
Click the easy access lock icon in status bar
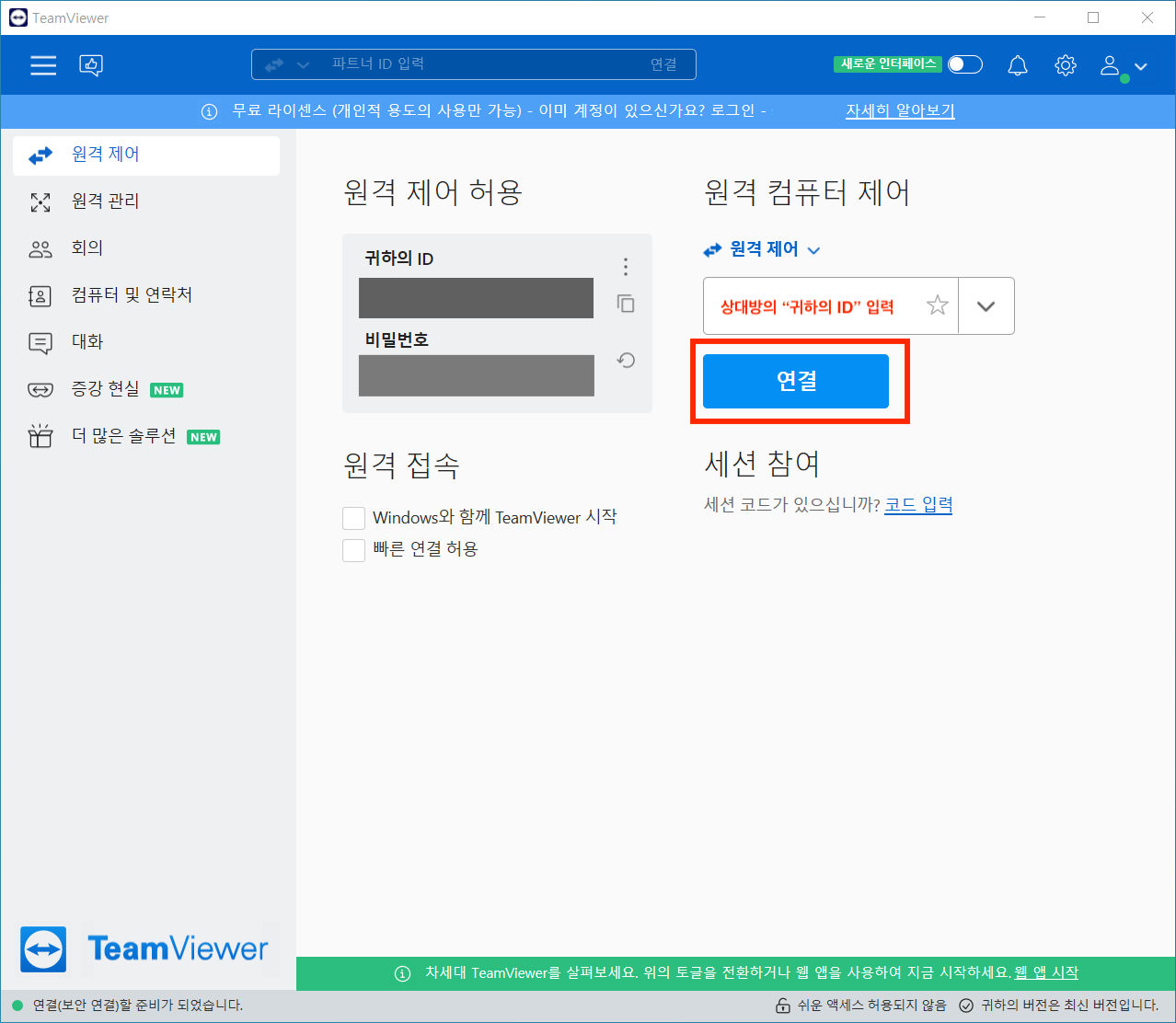click(x=783, y=1006)
